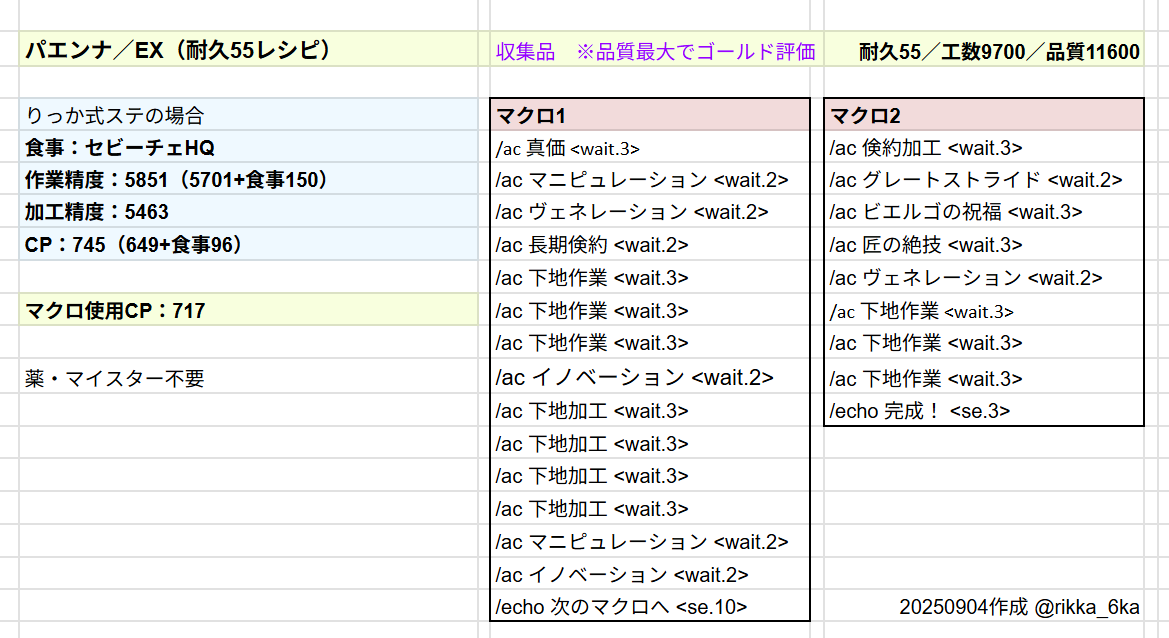The image size is (1169, 638).
Task: Click the /ac 真価 macro line
Action: (x=568, y=148)
